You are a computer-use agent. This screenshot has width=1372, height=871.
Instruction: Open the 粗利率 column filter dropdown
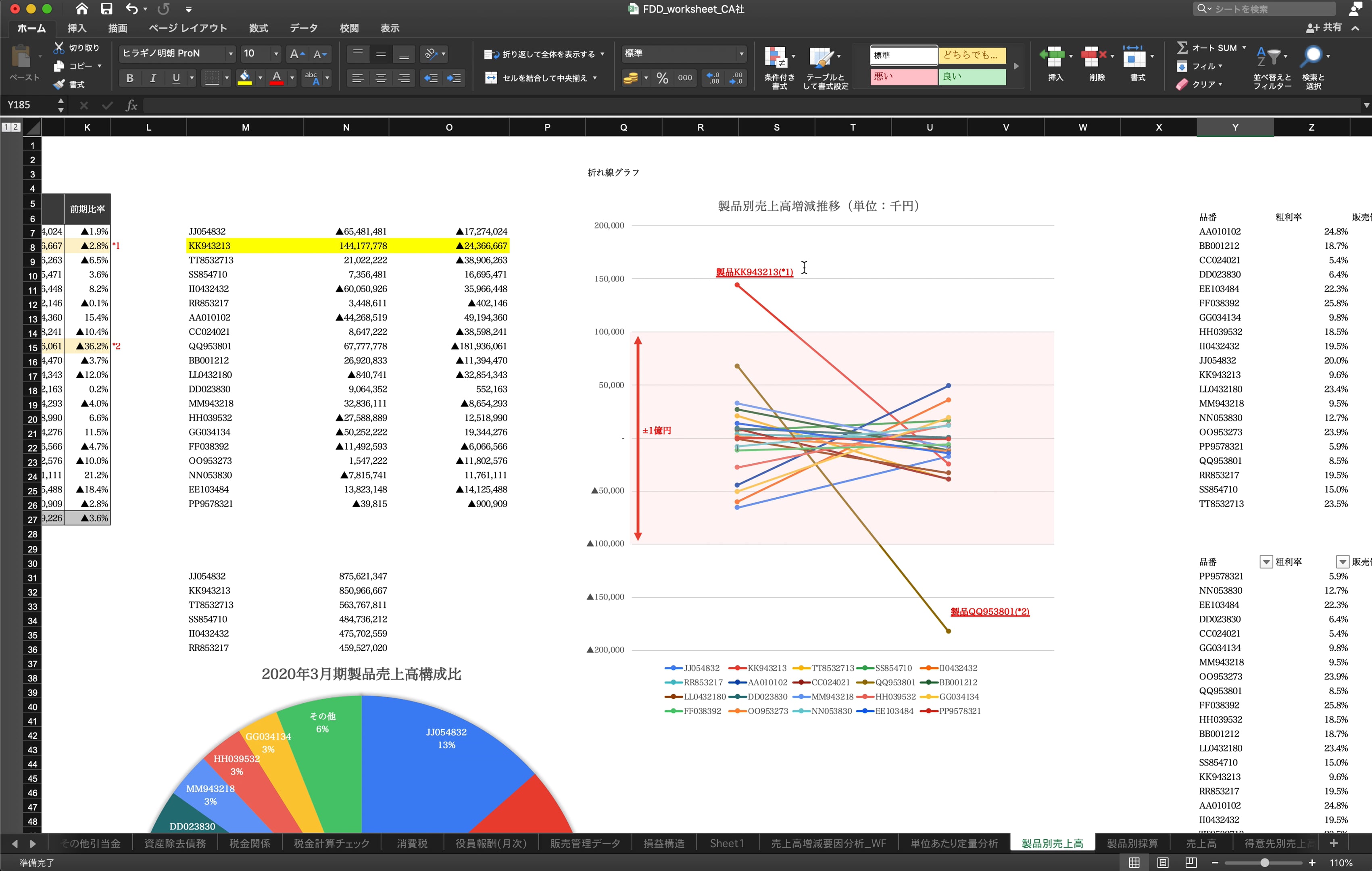(x=1343, y=562)
